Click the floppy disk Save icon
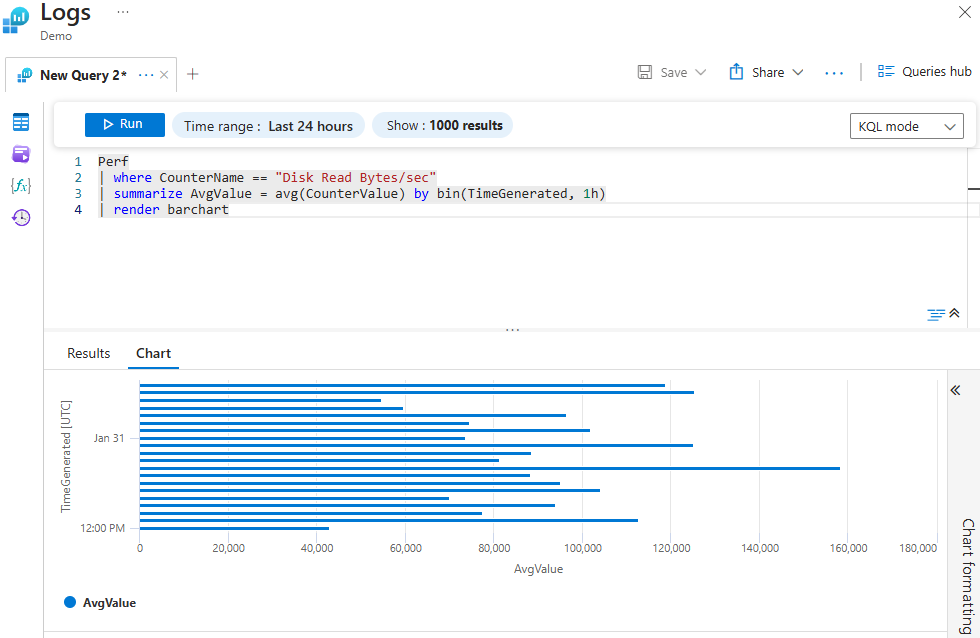 pos(644,72)
